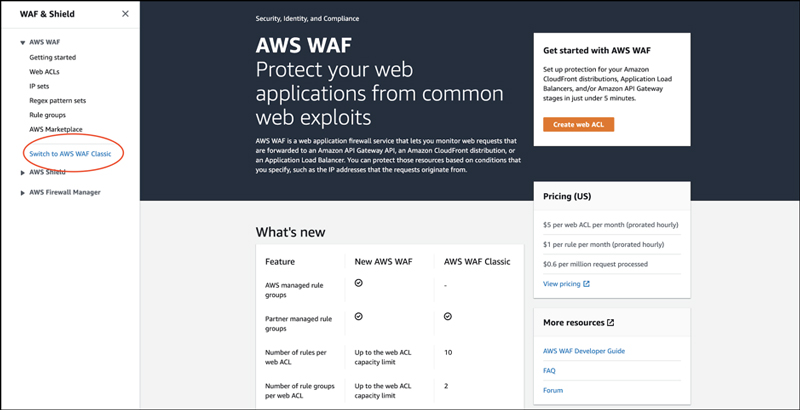Expand the AWS Firewall Manager section
The height and width of the screenshot is (410, 800).
click(x=22, y=192)
